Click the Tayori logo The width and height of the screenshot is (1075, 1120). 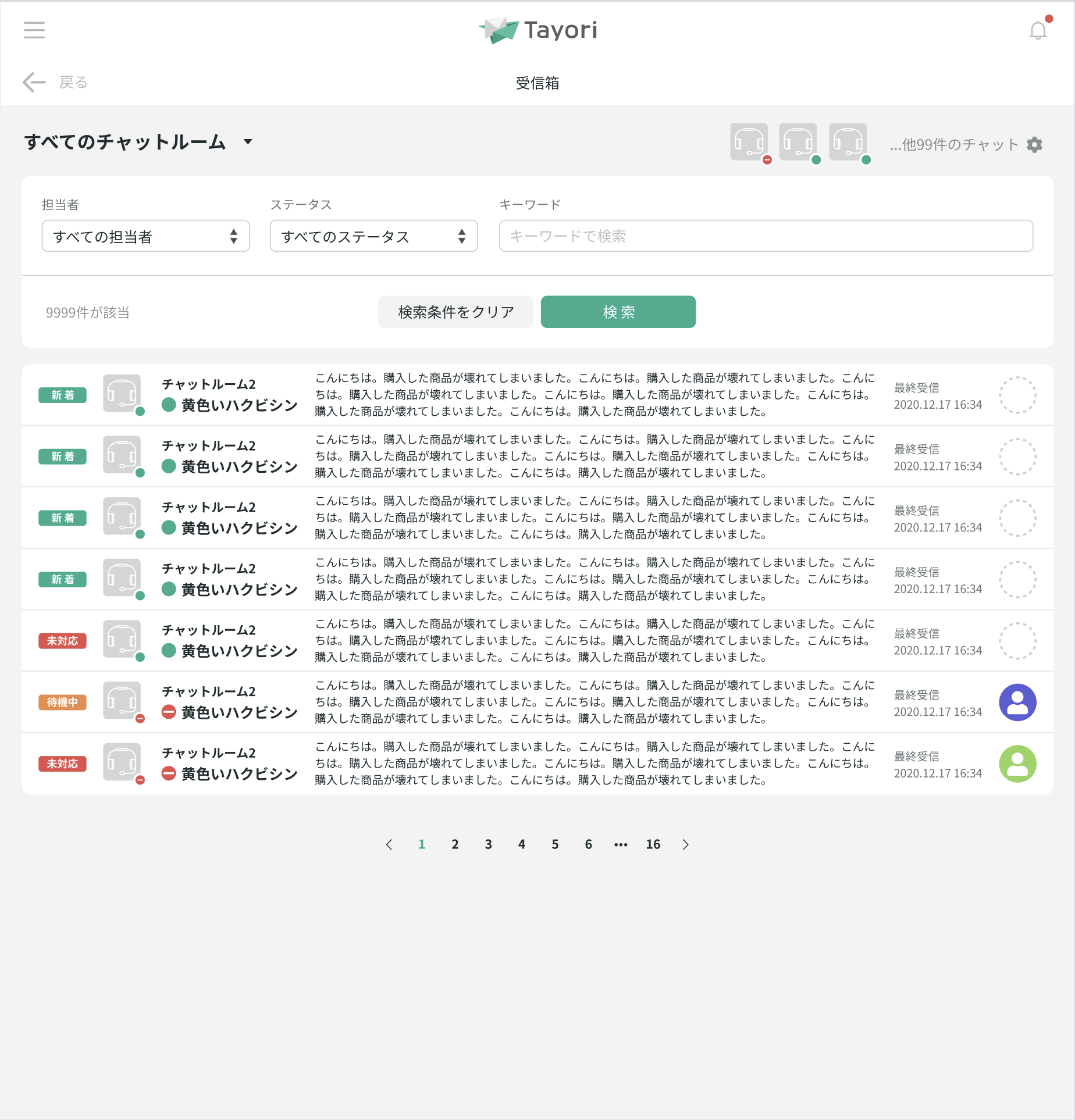(x=538, y=30)
